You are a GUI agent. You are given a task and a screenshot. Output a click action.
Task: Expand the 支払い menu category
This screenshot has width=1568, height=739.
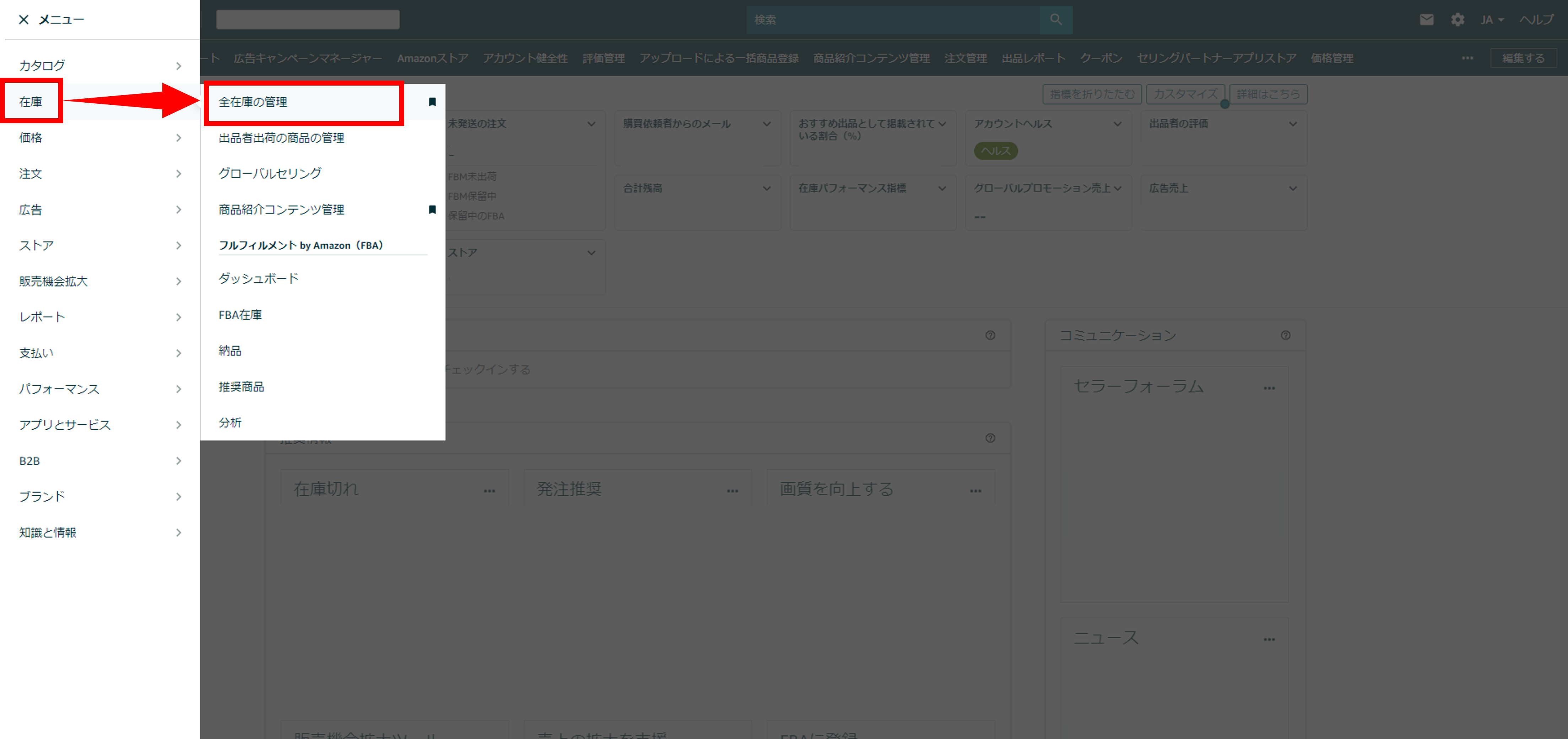pyautogui.click(x=100, y=353)
